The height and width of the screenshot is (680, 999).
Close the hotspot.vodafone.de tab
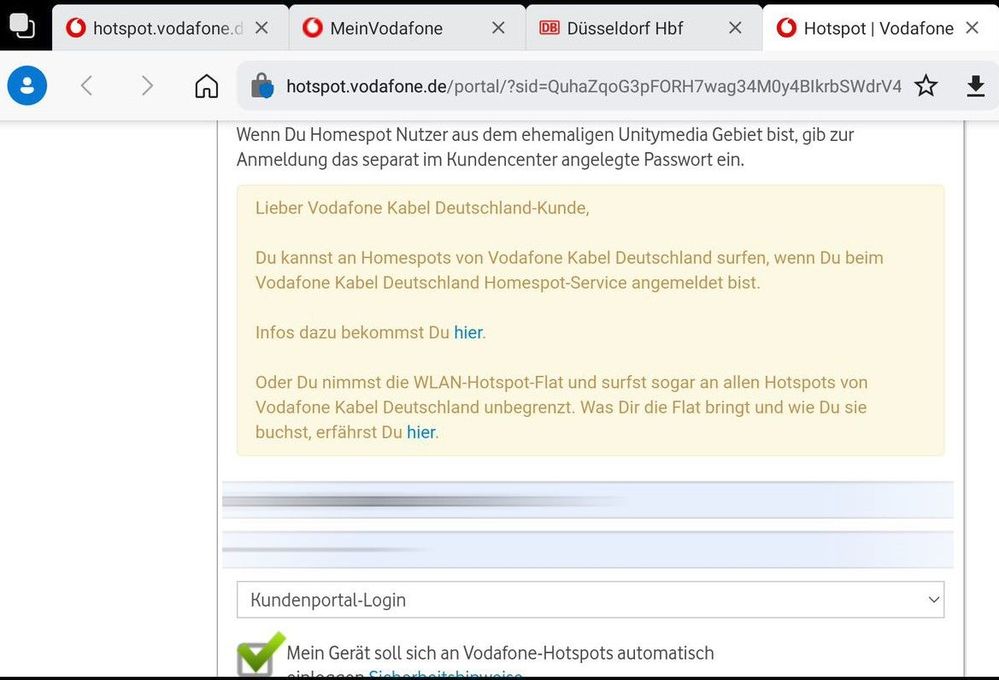(x=261, y=28)
